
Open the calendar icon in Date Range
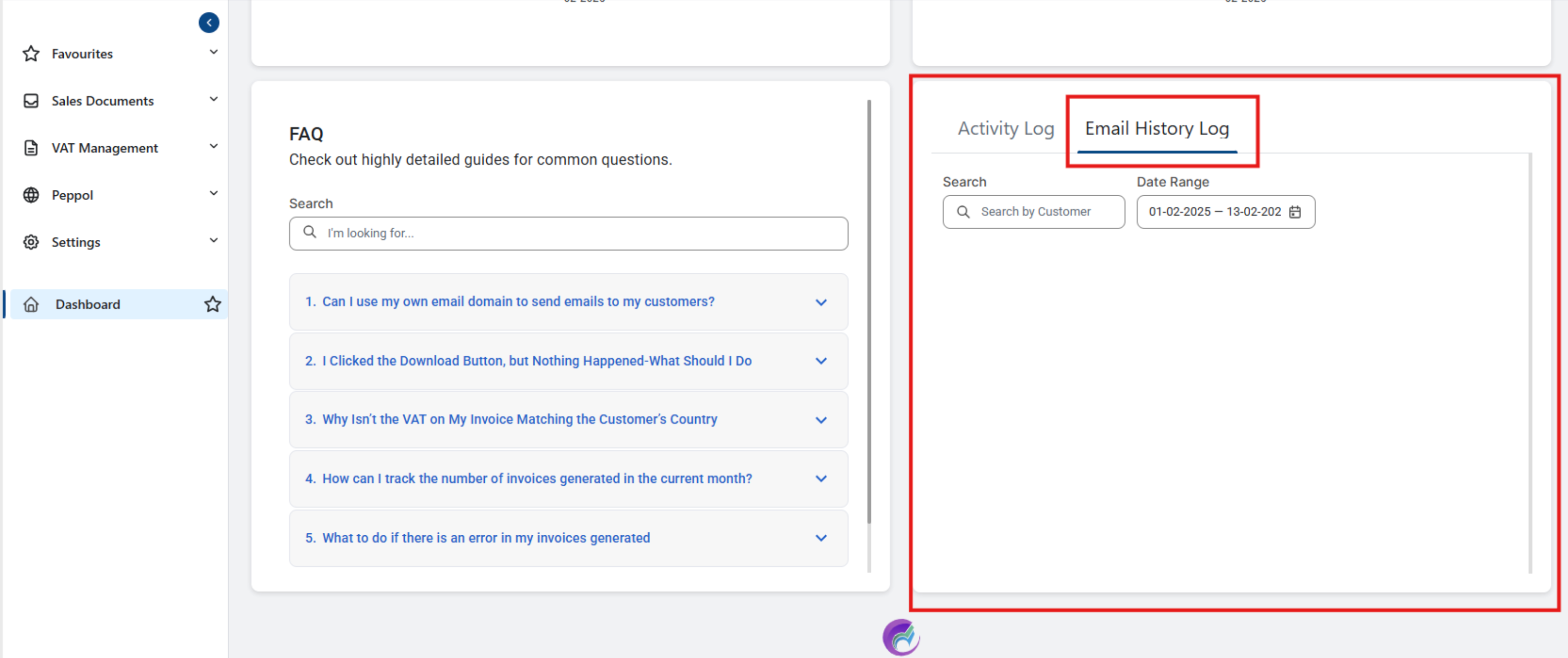click(1295, 212)
